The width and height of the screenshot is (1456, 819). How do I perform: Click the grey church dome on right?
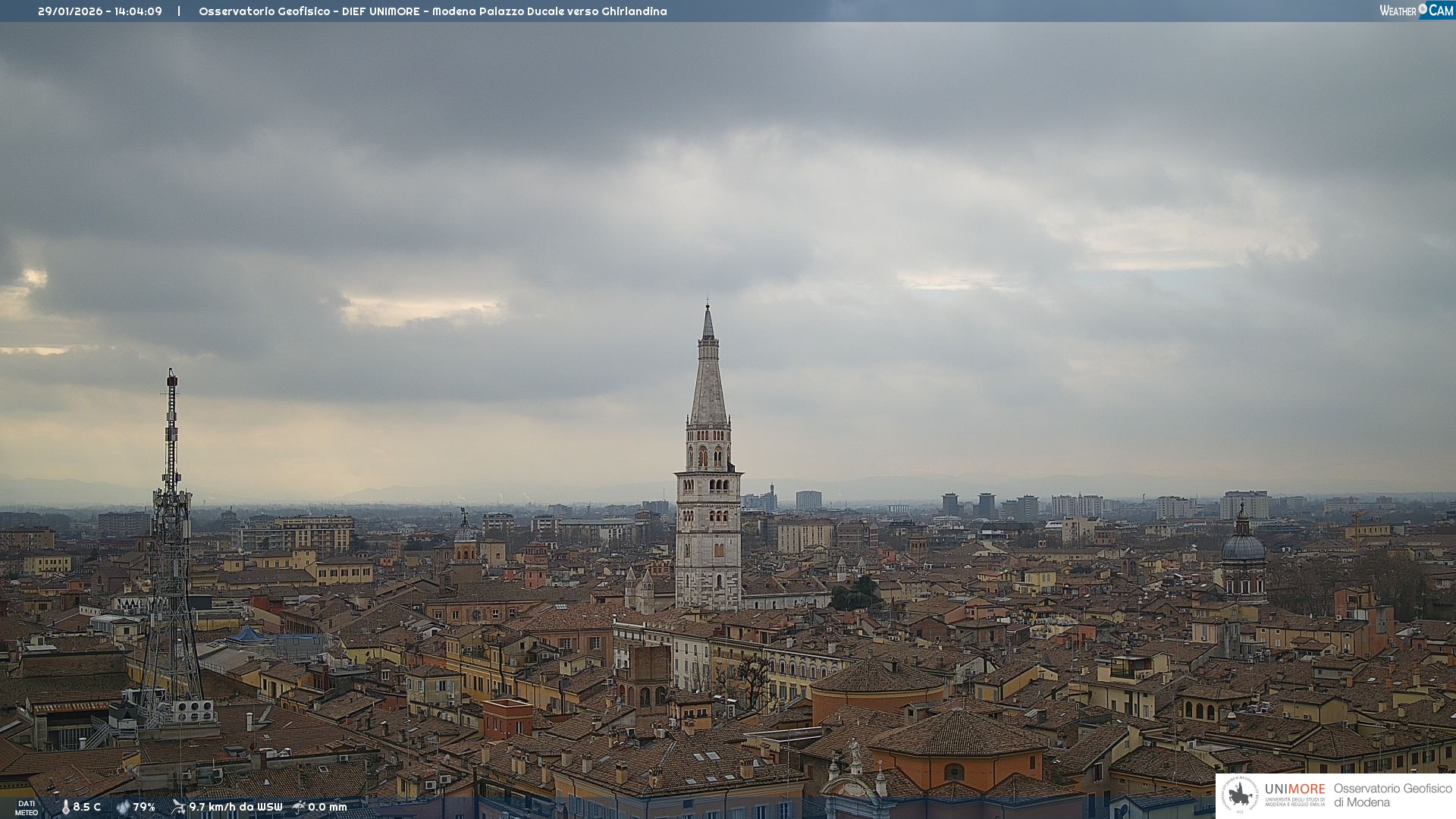(1243, 546)
